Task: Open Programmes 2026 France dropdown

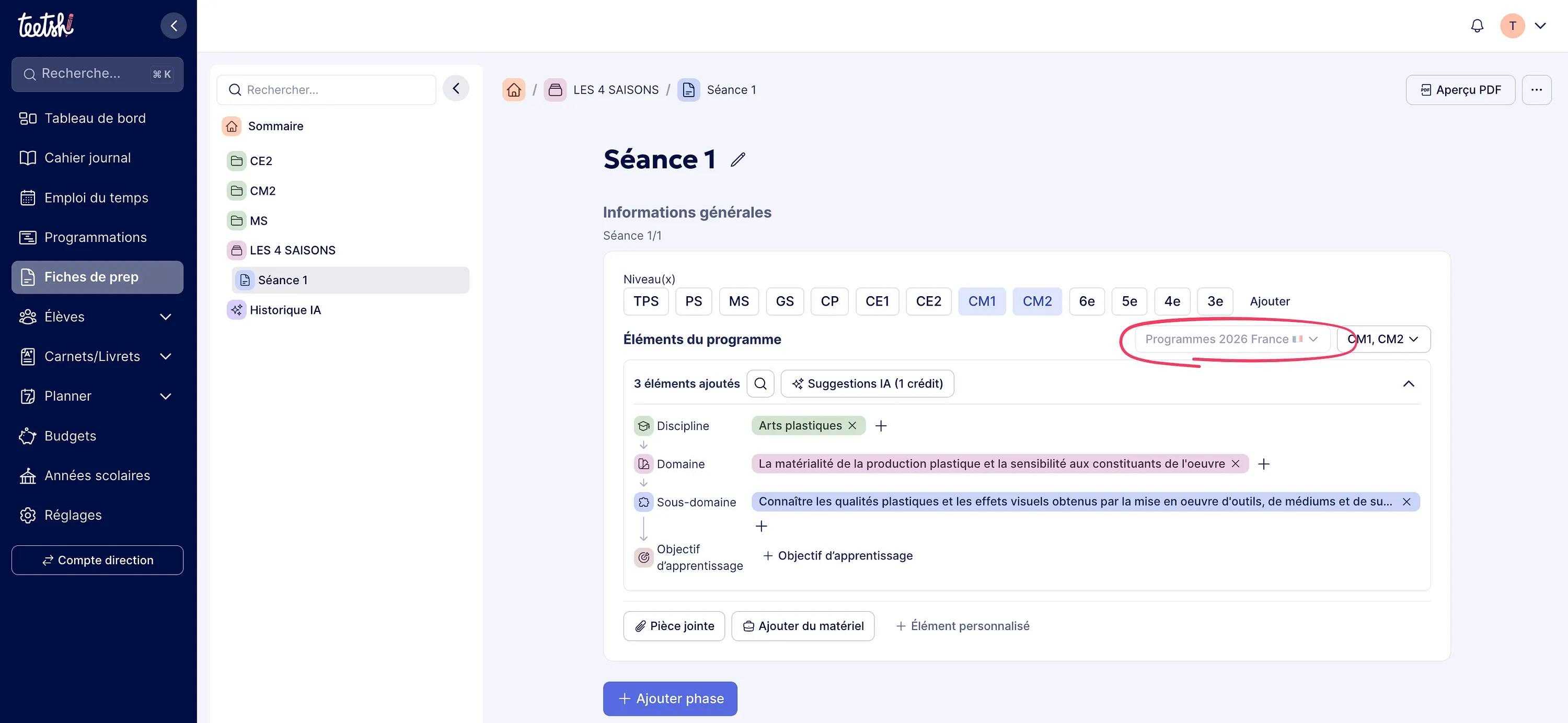Action: [1231, 340]
